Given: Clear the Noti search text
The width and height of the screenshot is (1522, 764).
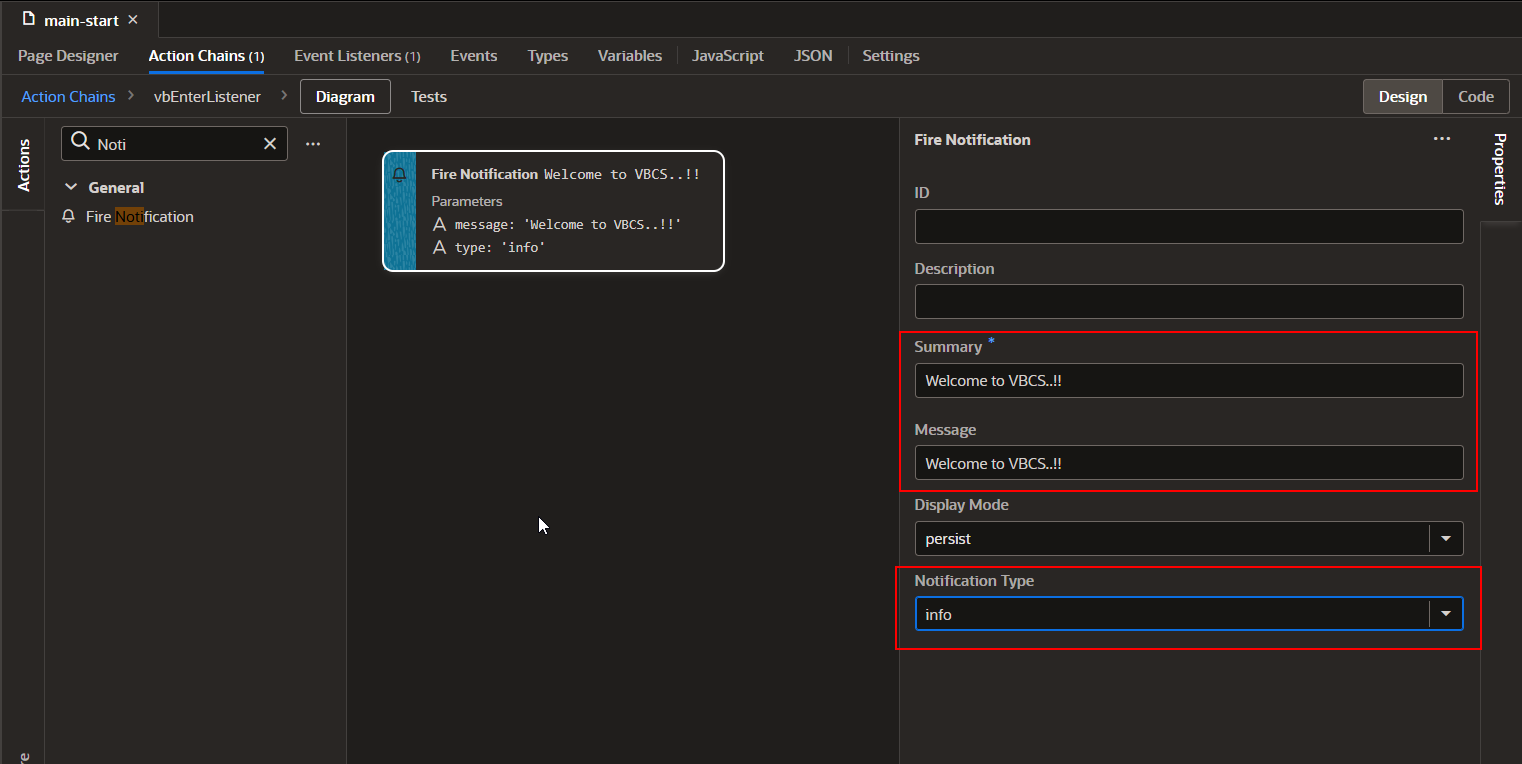Looking at the screenshot, I should (x=270, y=144).
